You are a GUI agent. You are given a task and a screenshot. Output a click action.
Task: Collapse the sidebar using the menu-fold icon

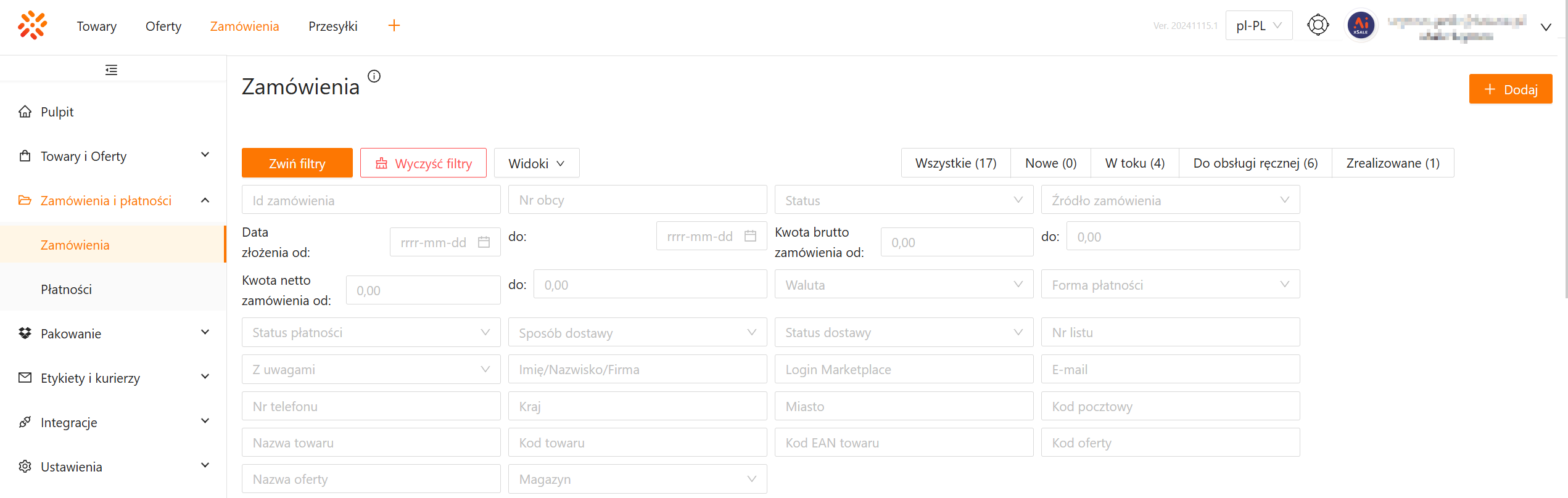pyautogui.click(x=111, y=70)
